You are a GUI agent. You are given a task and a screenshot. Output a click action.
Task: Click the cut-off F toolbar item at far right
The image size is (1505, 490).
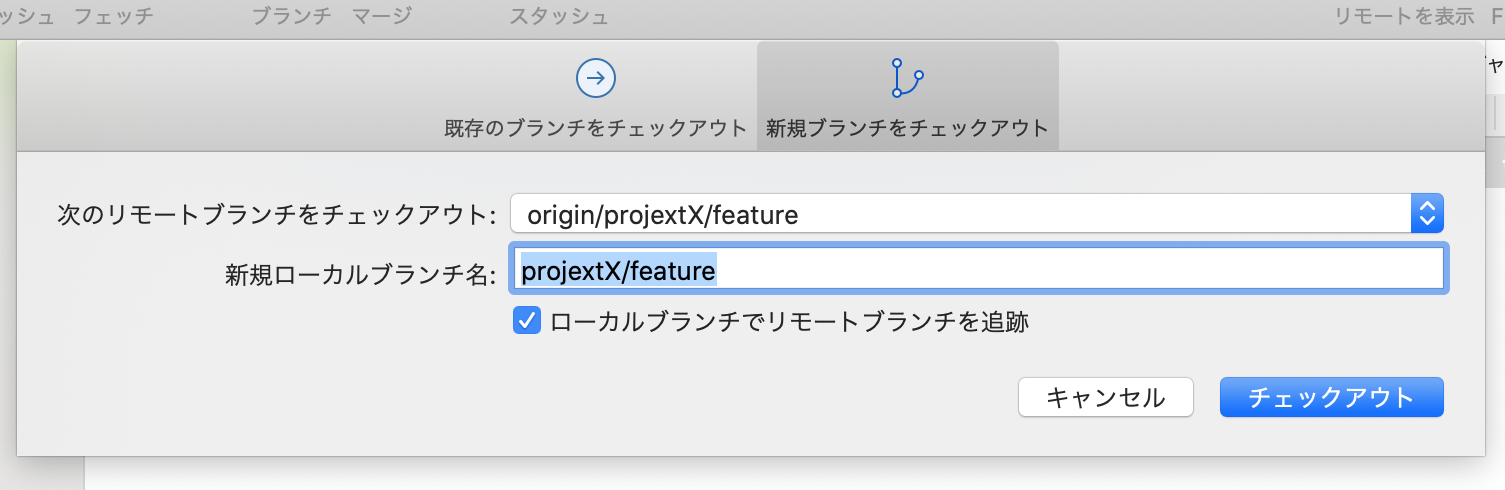coord(1498,16)
